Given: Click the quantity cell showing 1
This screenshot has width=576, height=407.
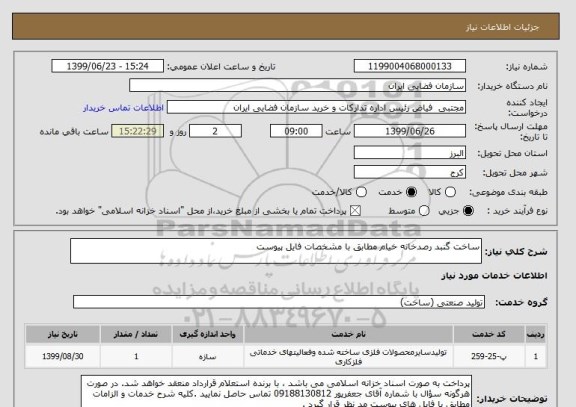Looking at the screenshot, I should click(x=136, y=356).
